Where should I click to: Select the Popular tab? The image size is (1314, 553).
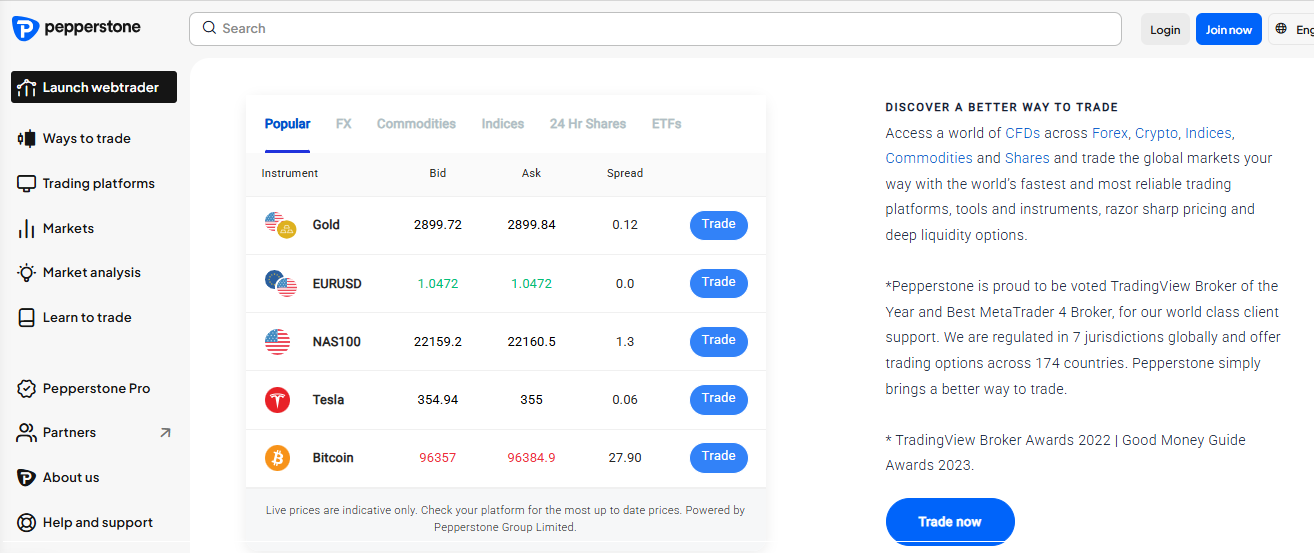287,124
